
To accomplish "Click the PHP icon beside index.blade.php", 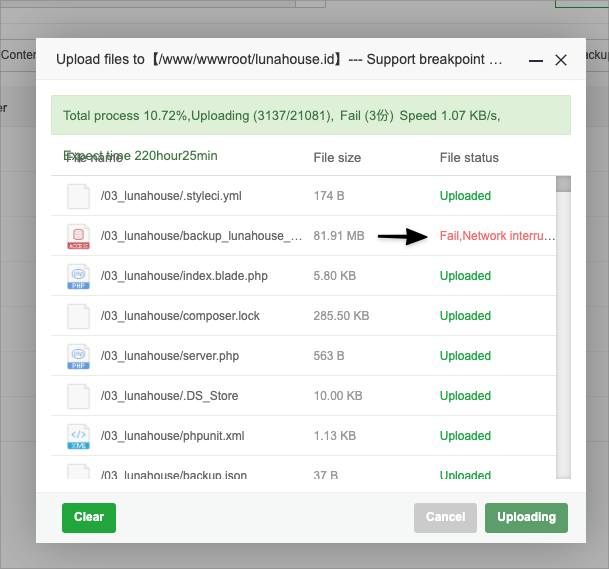I will coord(78,276).
